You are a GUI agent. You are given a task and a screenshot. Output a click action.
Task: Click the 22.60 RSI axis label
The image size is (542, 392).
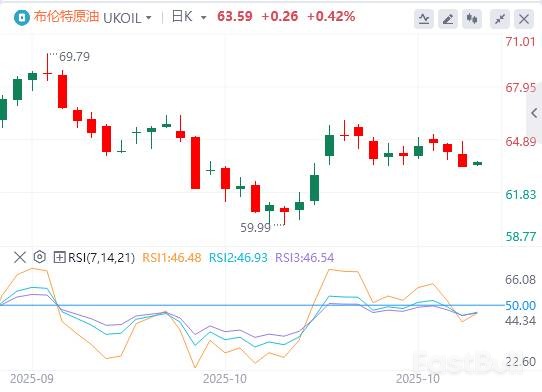pos(521,362)
